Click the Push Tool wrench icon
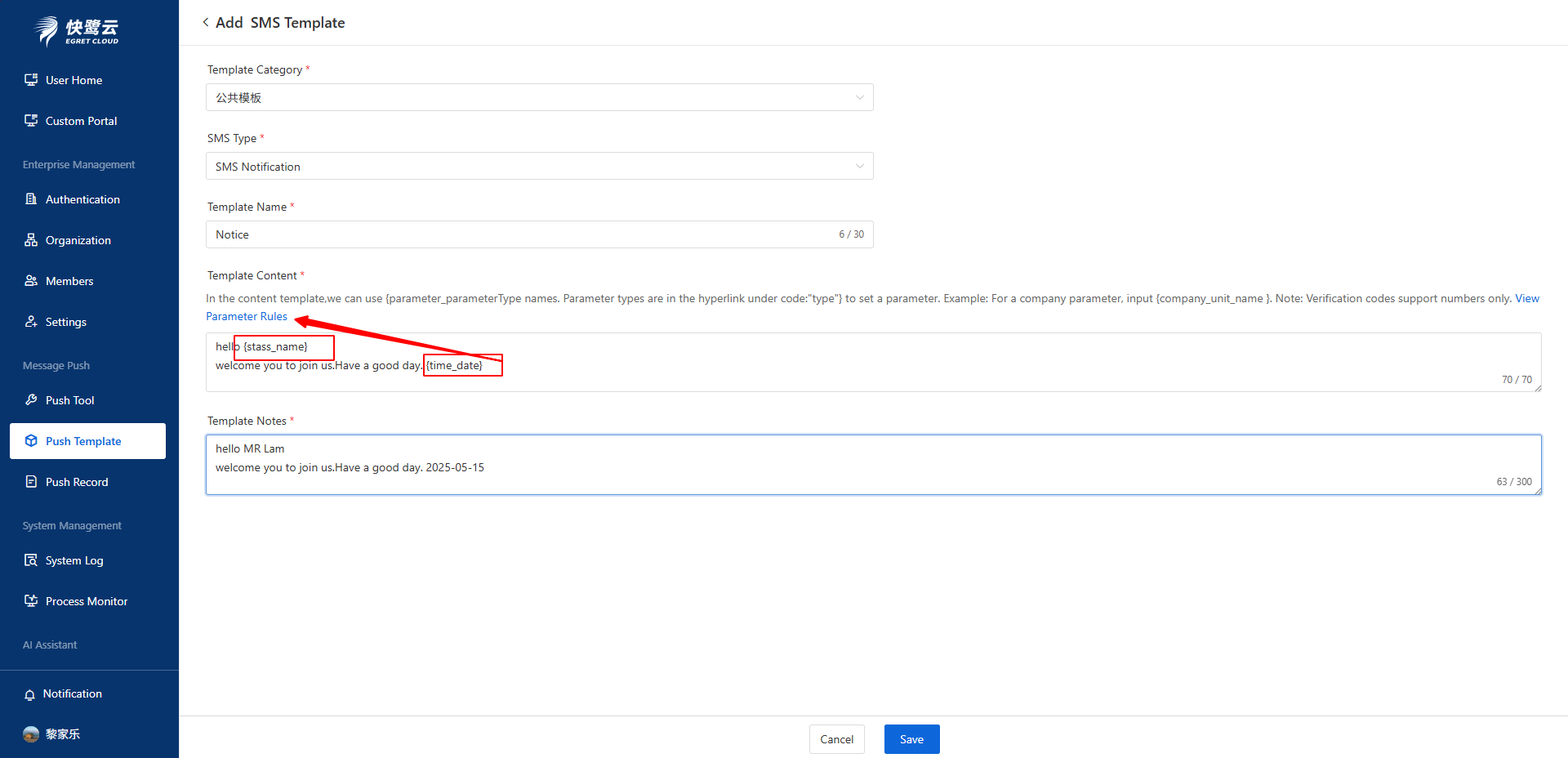Image resolution: width=1568 pixels, height=758 pixels. tap(31, 400)
